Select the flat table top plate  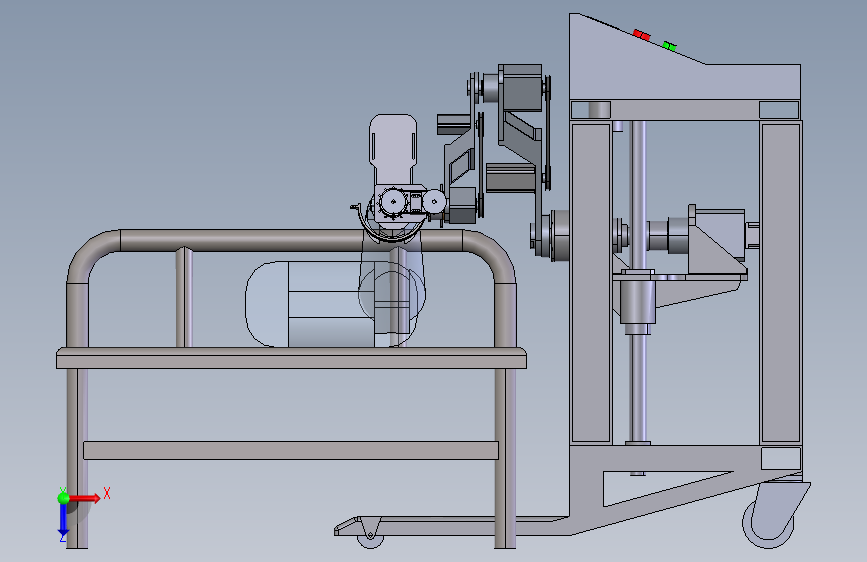point(291,358)
